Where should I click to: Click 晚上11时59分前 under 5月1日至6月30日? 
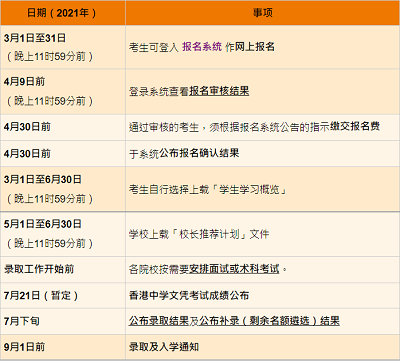pos(50,244)
